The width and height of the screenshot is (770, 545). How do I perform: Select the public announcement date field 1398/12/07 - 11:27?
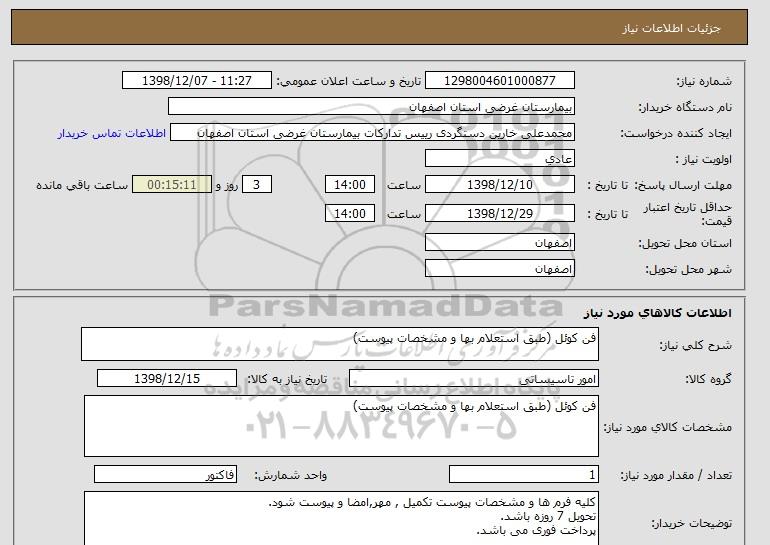click(x=196, y=81)
